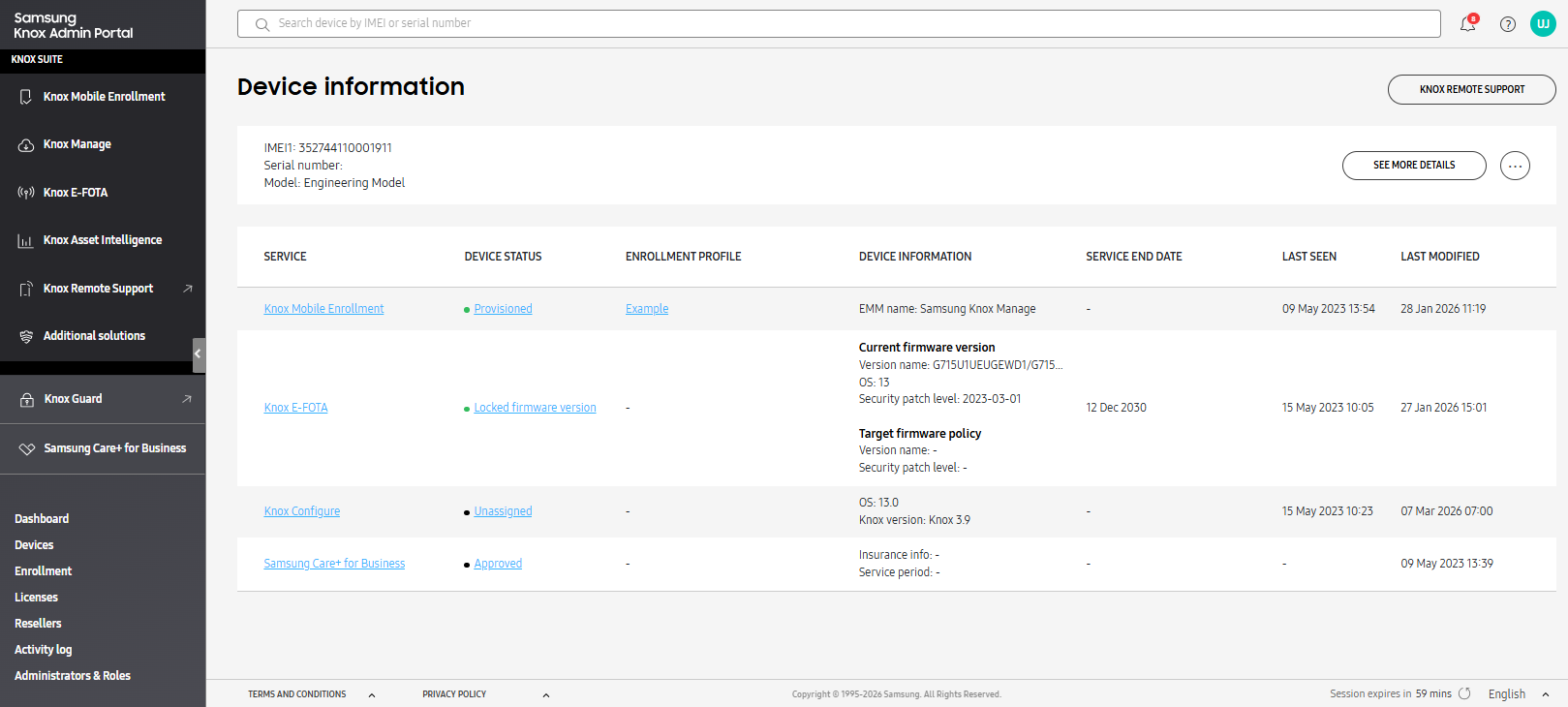Click the Approved status link
The image size is (1568, 707).
pyautogui.click(x=498, y=564)
